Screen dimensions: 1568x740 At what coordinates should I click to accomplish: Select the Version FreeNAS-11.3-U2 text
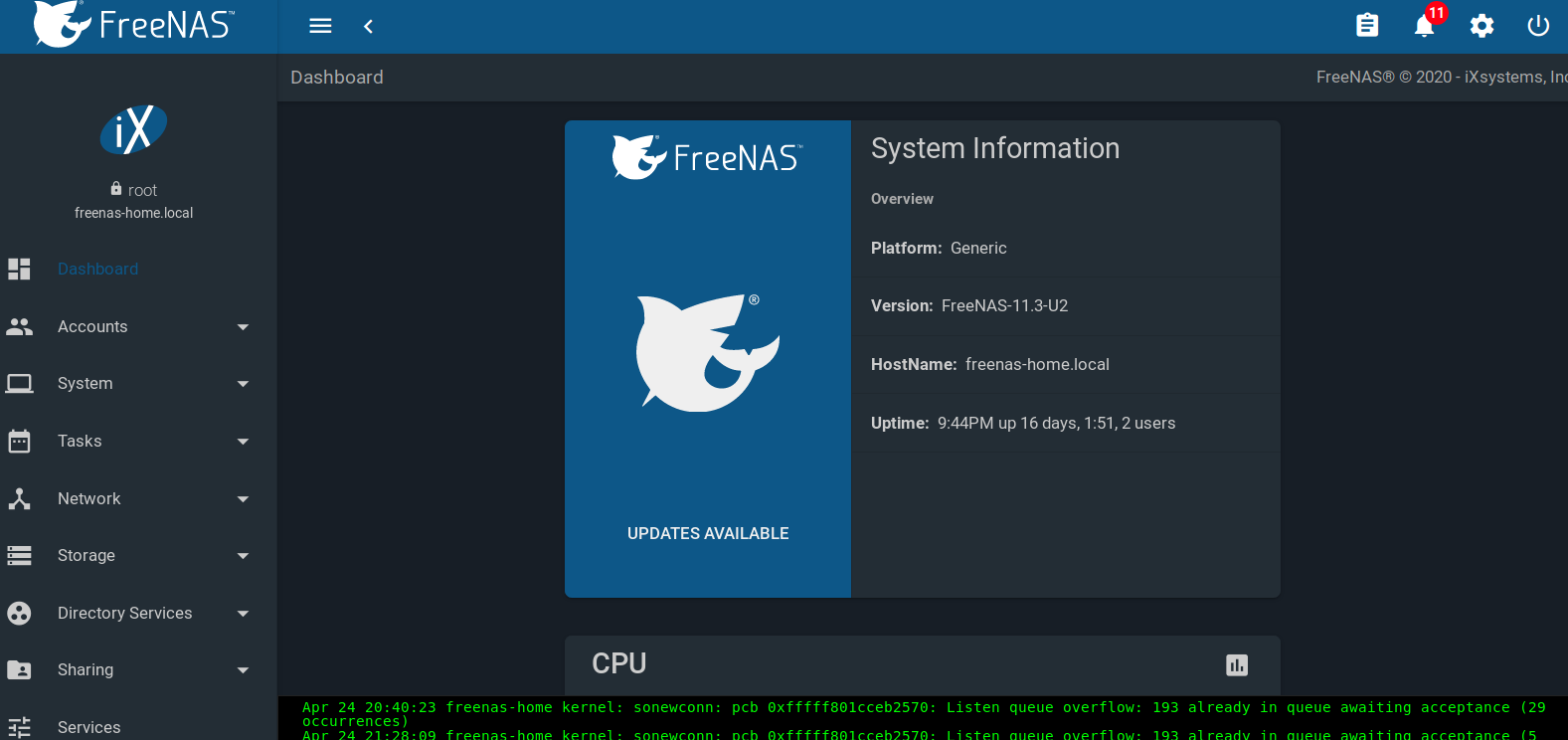coord(969,305)
